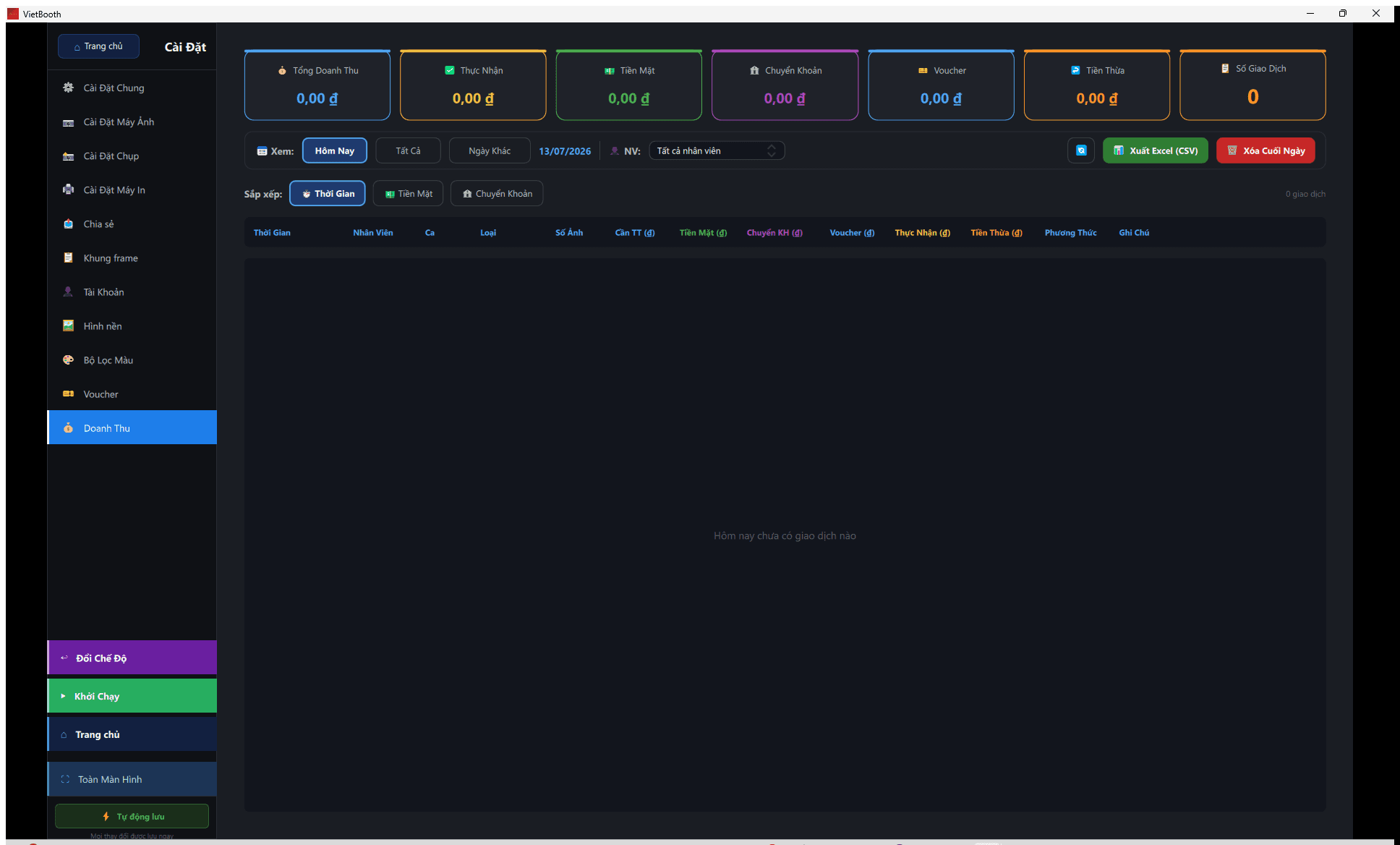Viewport: 1400px width, 845px height.
Task: Sort transactions by Chuyển Khoản
Action: pos(497,194)
